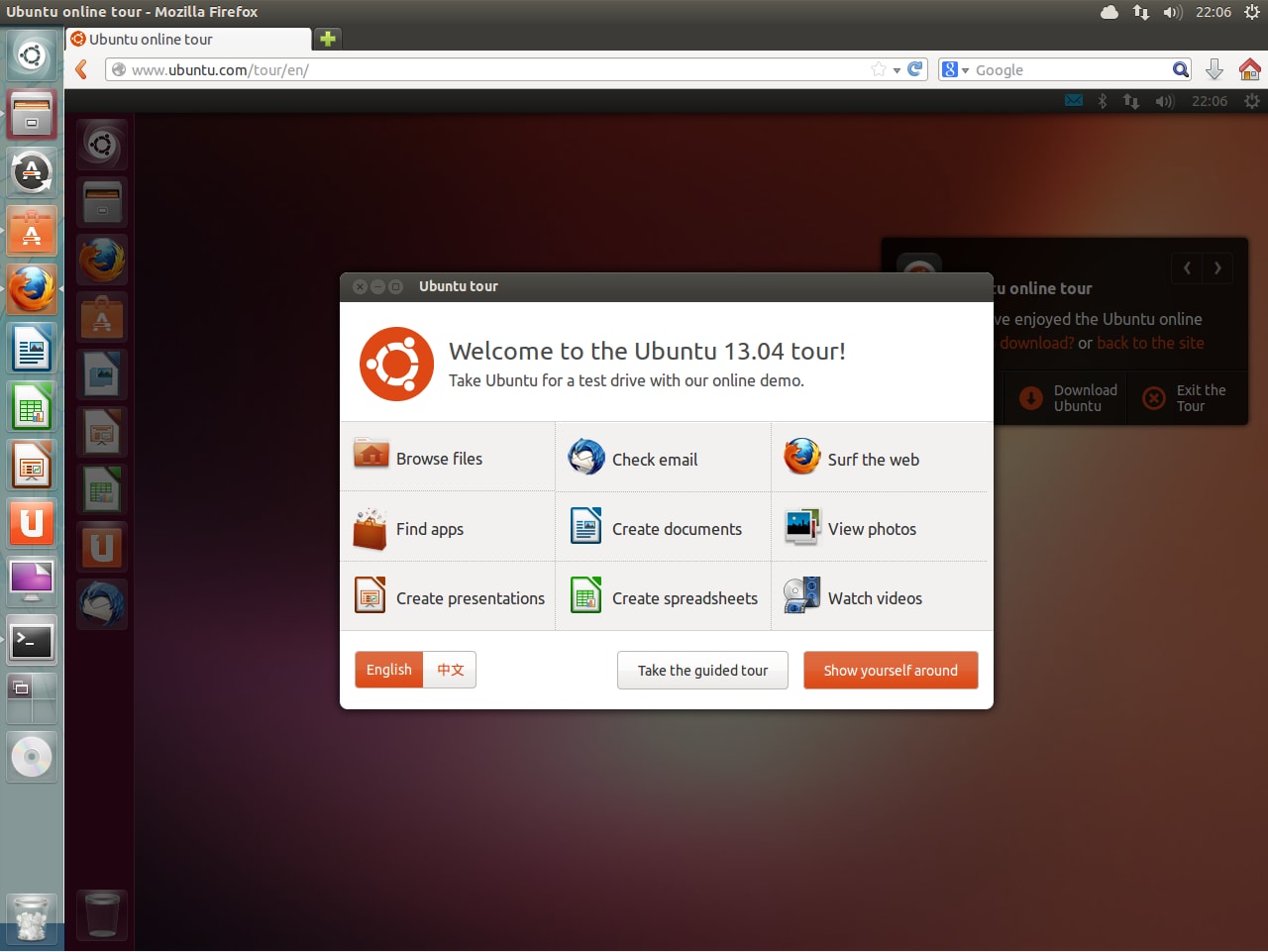
Task: Open Terminal from system launcher
Action: pyautogui.click(x=32, y=640)
